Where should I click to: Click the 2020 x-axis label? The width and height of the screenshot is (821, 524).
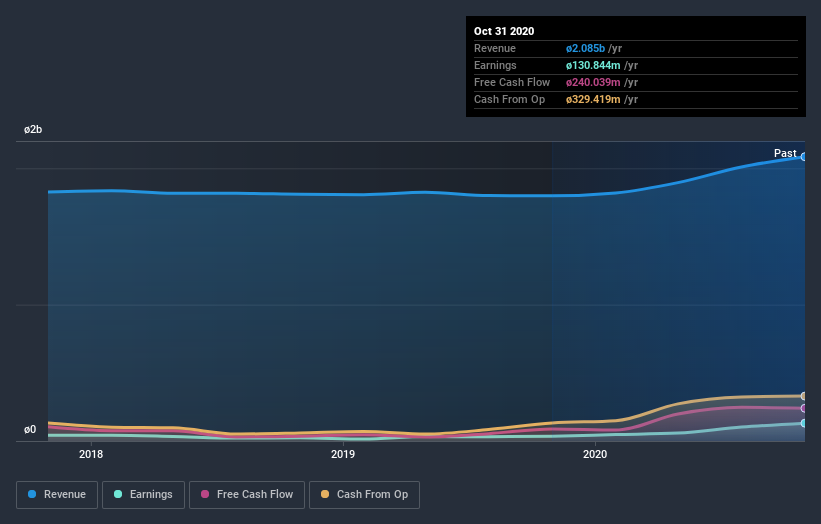[595, 454]
